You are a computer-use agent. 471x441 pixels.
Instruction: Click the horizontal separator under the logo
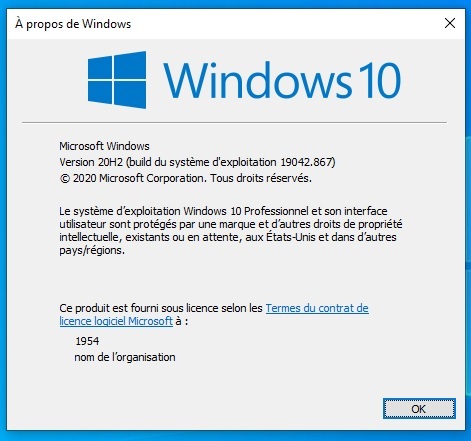tap(234, 123)
